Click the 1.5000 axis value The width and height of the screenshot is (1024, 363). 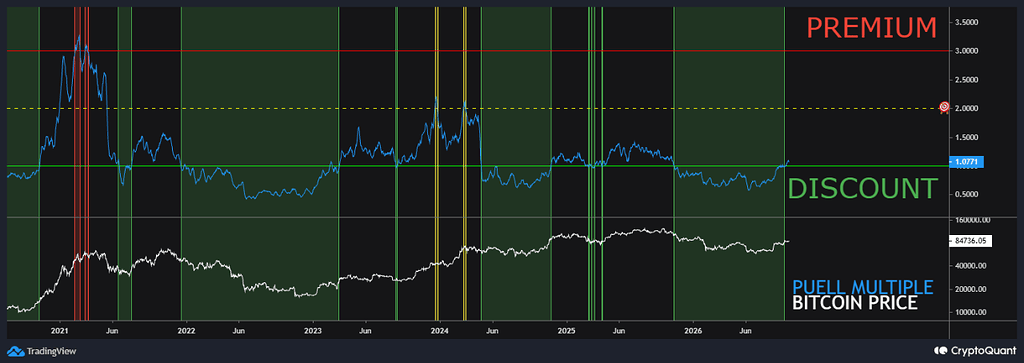pyautogui.click(x=968, y=137)
